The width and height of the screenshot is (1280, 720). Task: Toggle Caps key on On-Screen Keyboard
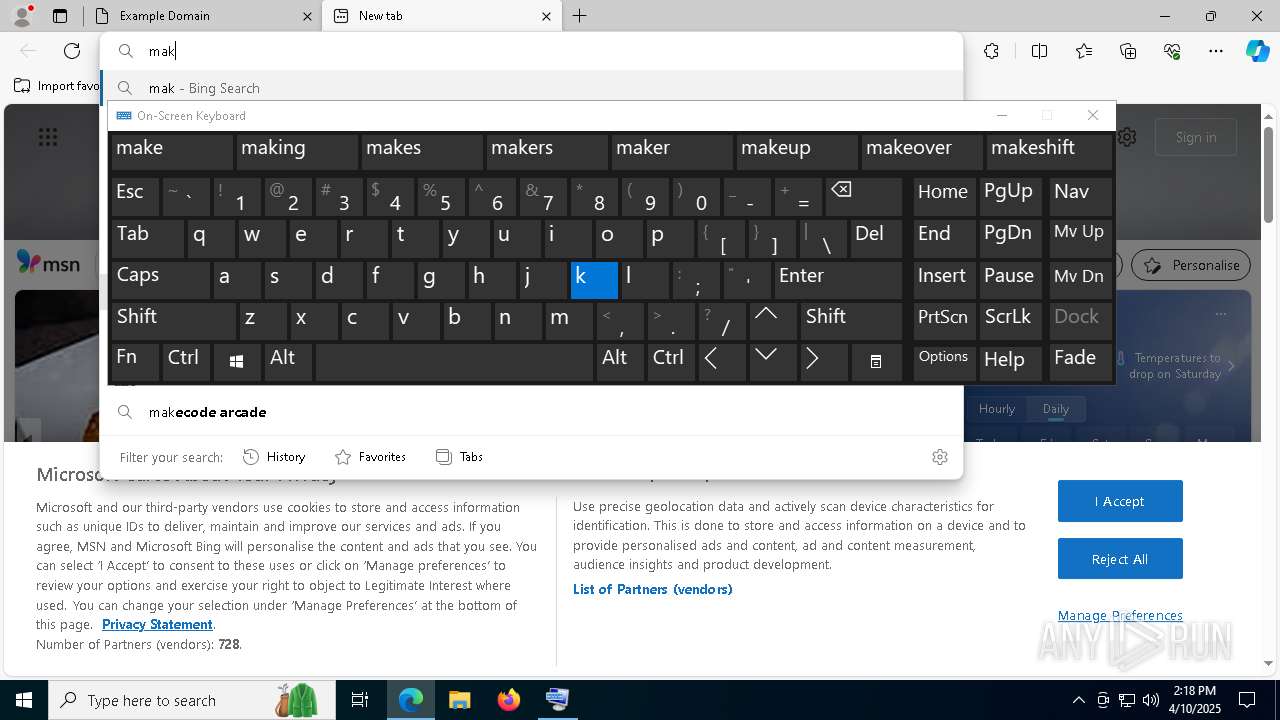(x=160, y=279)
